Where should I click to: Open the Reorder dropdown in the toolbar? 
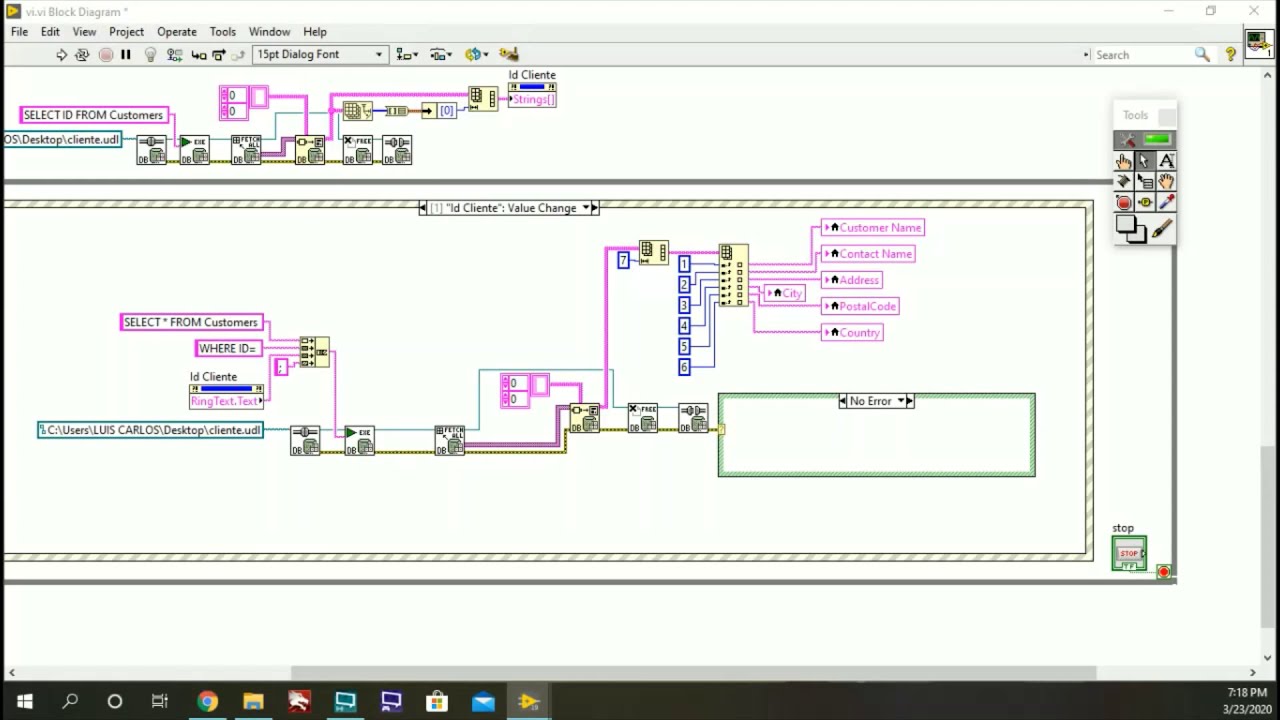[475, 55]
